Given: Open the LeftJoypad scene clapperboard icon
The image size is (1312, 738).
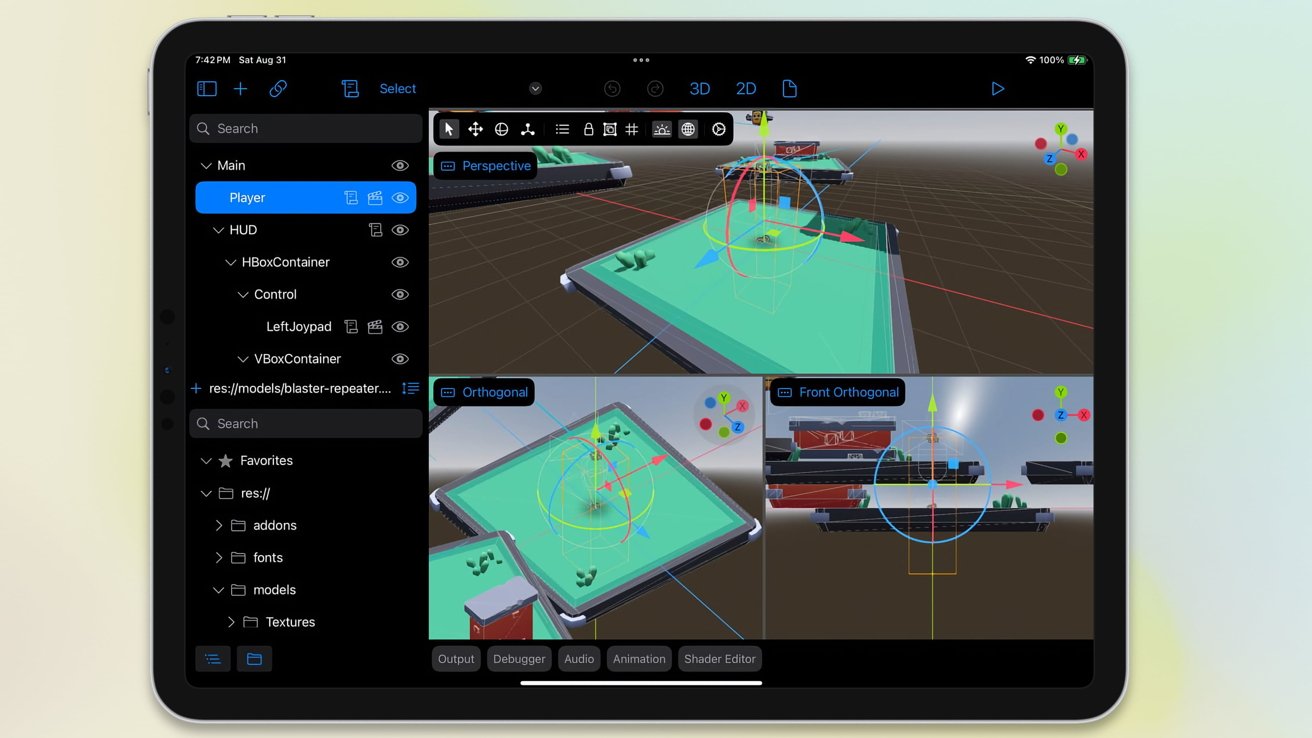Looking at the screenshot, I should (x=375, y=327).
